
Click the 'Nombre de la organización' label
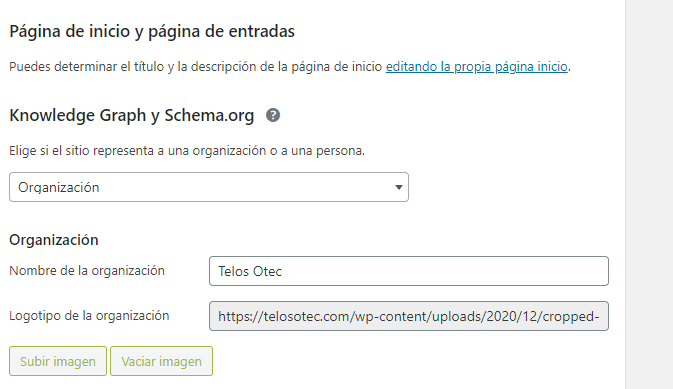(x=87, y=271)
